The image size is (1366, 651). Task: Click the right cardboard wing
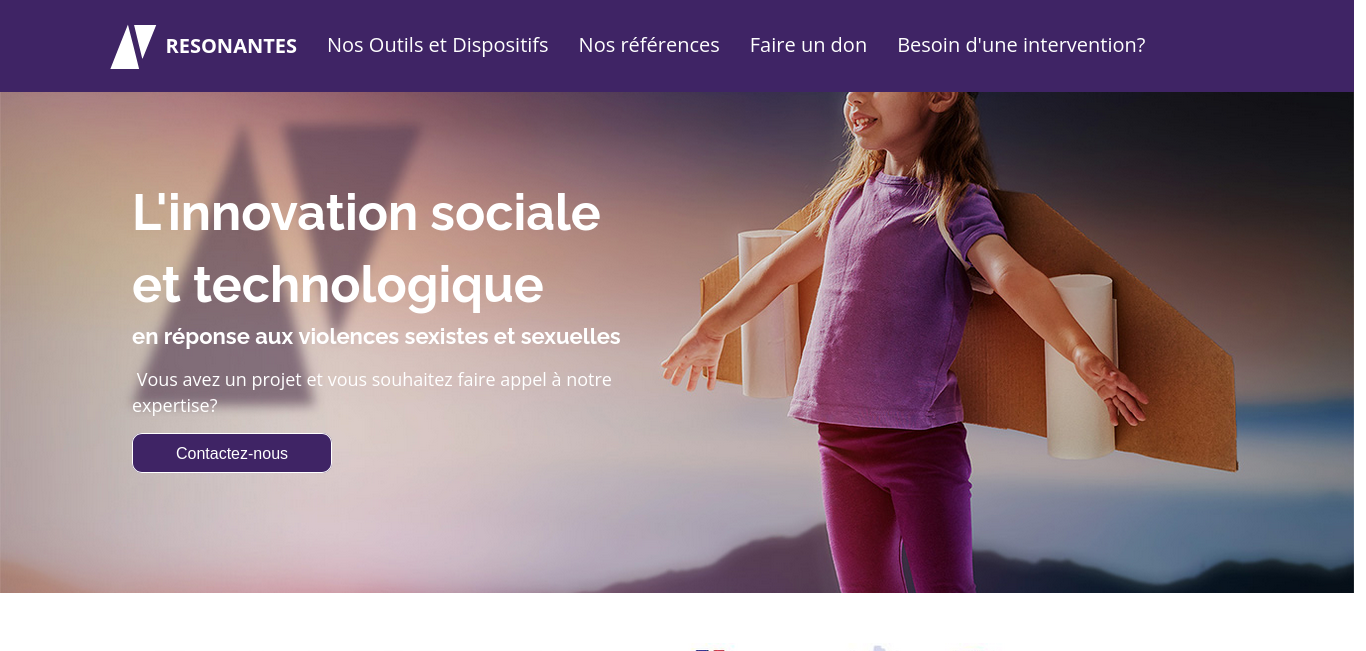pyautogui.click(x=1120, y=330)
